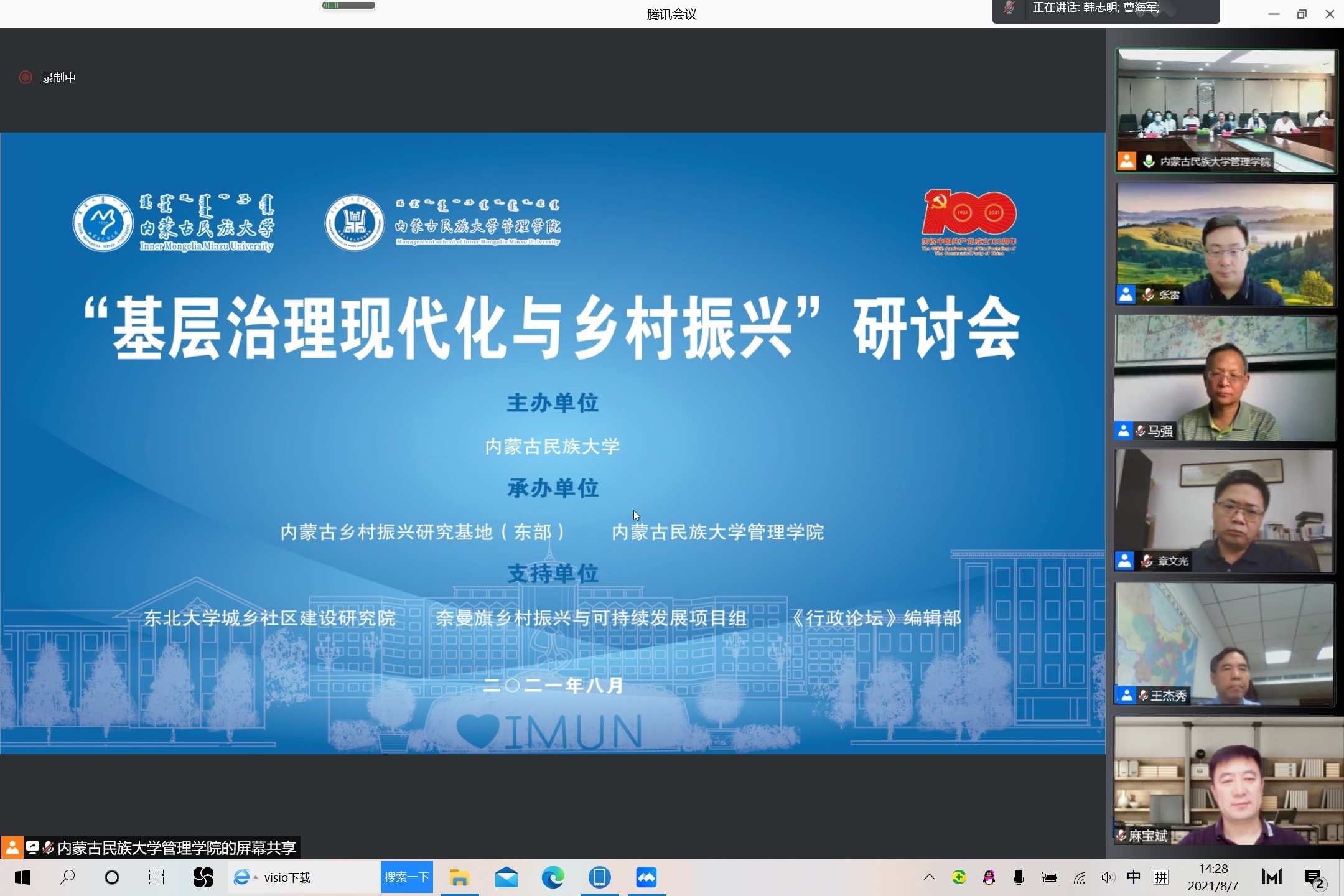Click the red recording indicator icon
Image resolution: width=1344 pixels, height=896 pixels.
point(26,77)
